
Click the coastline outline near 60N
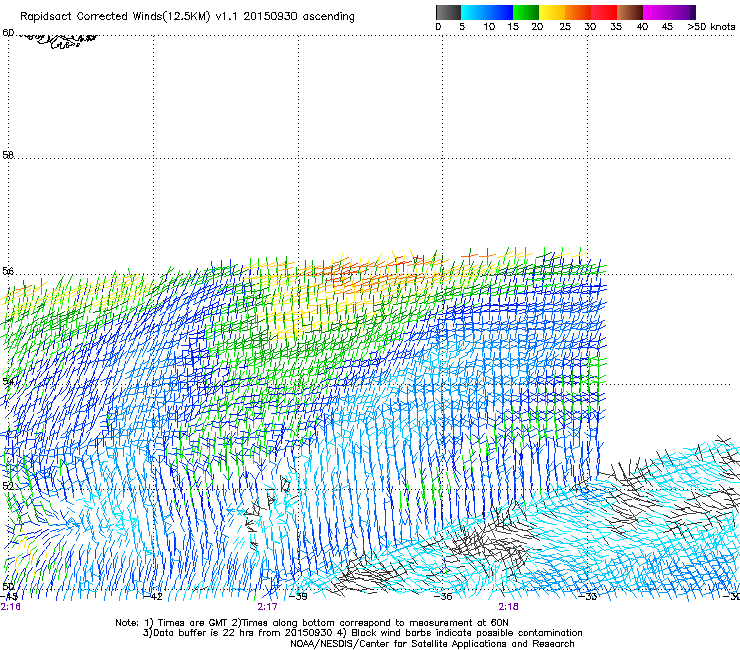tap(59, 41)
